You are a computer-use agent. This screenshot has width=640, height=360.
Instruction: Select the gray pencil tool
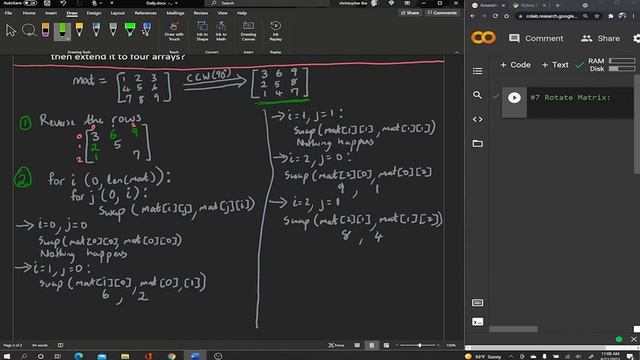pyautogui.click(x=113, y=31)
